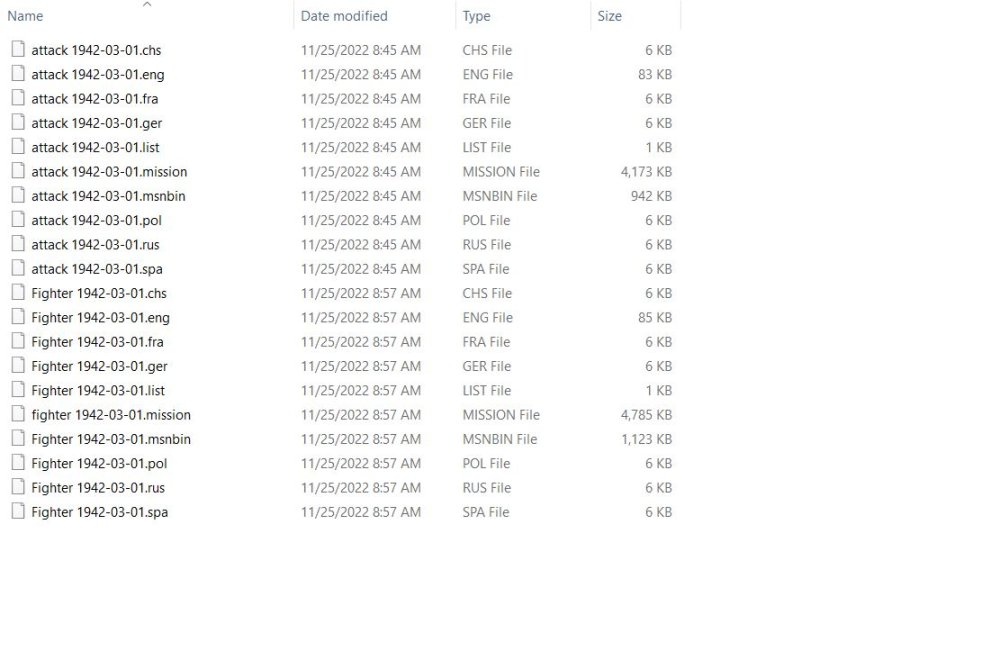Click file name Fighter 1942-03-01.spa

point(99,511)
